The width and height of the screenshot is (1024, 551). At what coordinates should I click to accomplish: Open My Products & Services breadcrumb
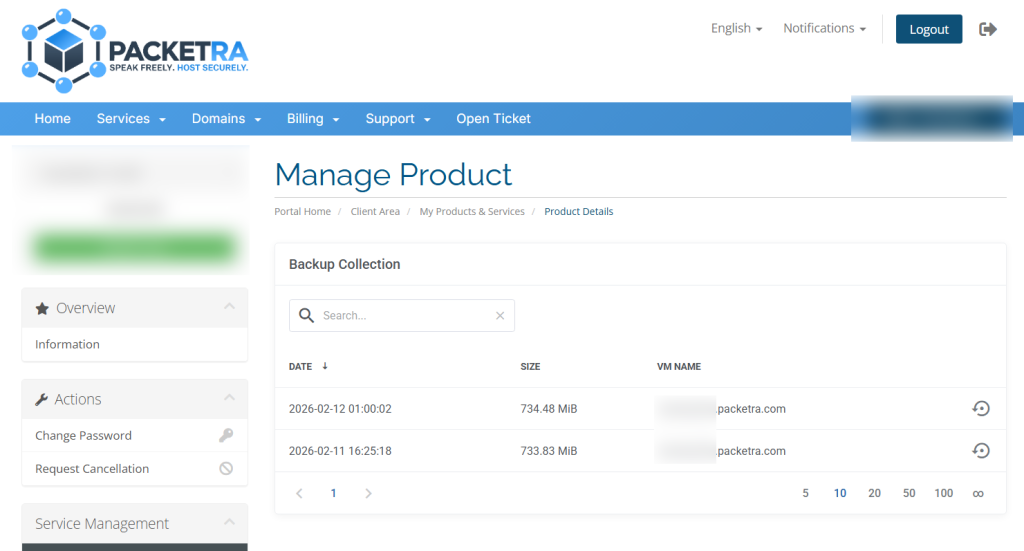click(x=472, y=212)
